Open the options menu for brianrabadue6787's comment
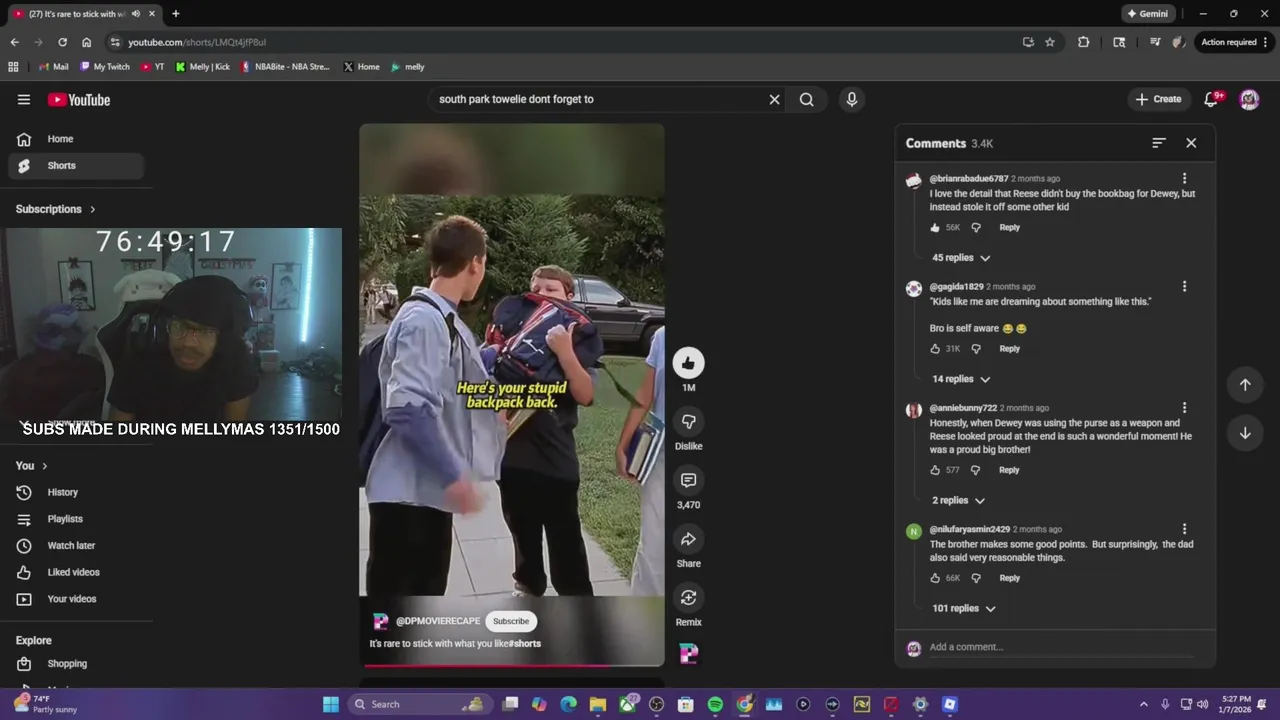The height and width of the screenshot is (720, 1280). pyautogui.click(x=1184, y=179)
